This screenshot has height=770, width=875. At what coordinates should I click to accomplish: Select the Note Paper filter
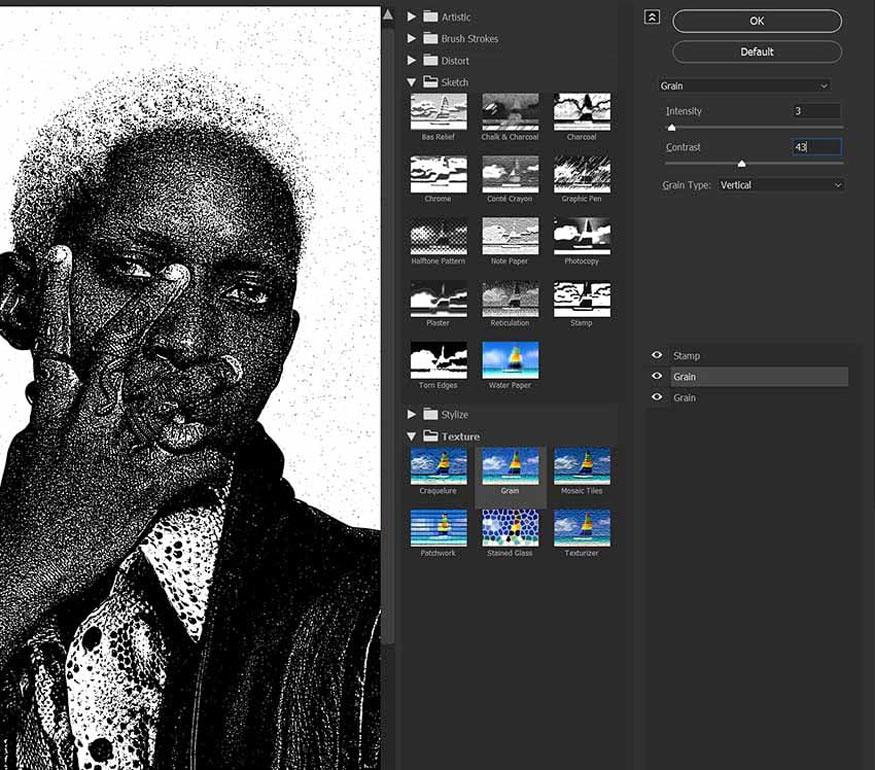click(x=510, y=236)
